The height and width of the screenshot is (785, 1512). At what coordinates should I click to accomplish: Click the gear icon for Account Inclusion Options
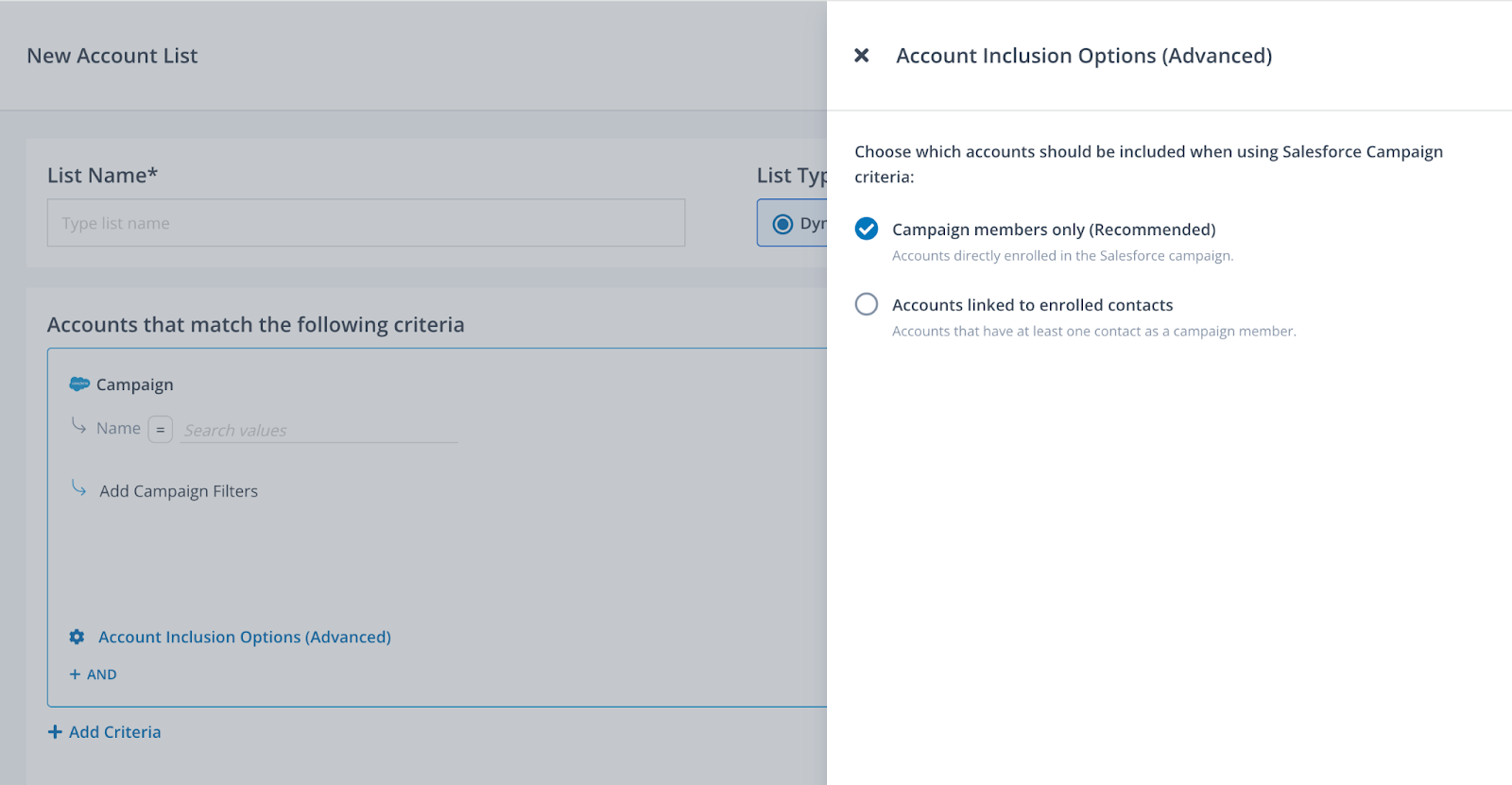pos(77,638)
